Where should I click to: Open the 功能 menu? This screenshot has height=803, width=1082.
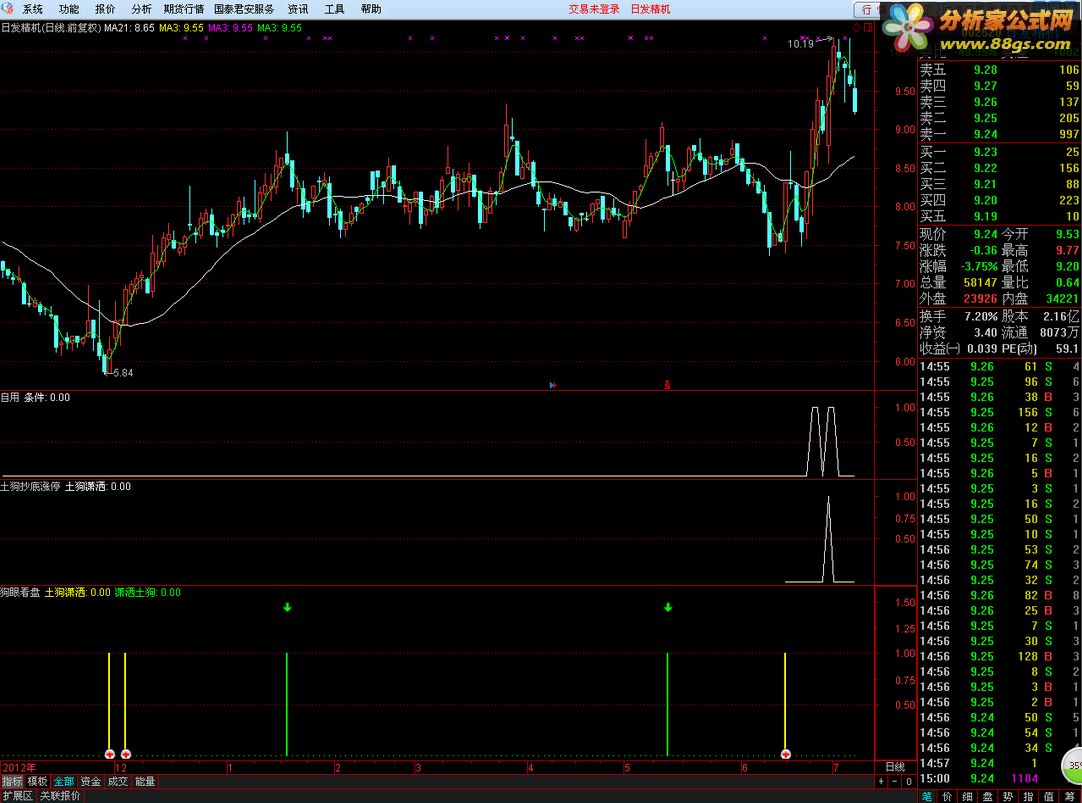[x=69, y=9]
